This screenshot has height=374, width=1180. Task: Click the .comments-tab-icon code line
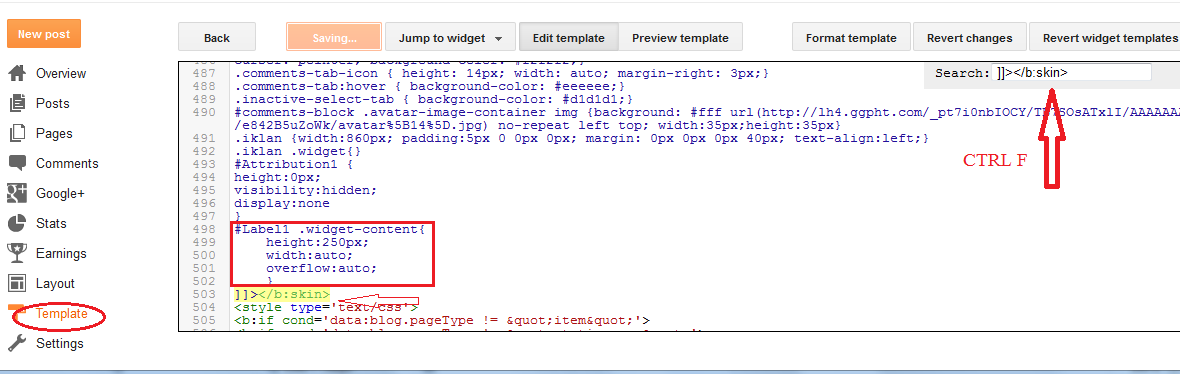pyautogui.click(x=501, y=74)
